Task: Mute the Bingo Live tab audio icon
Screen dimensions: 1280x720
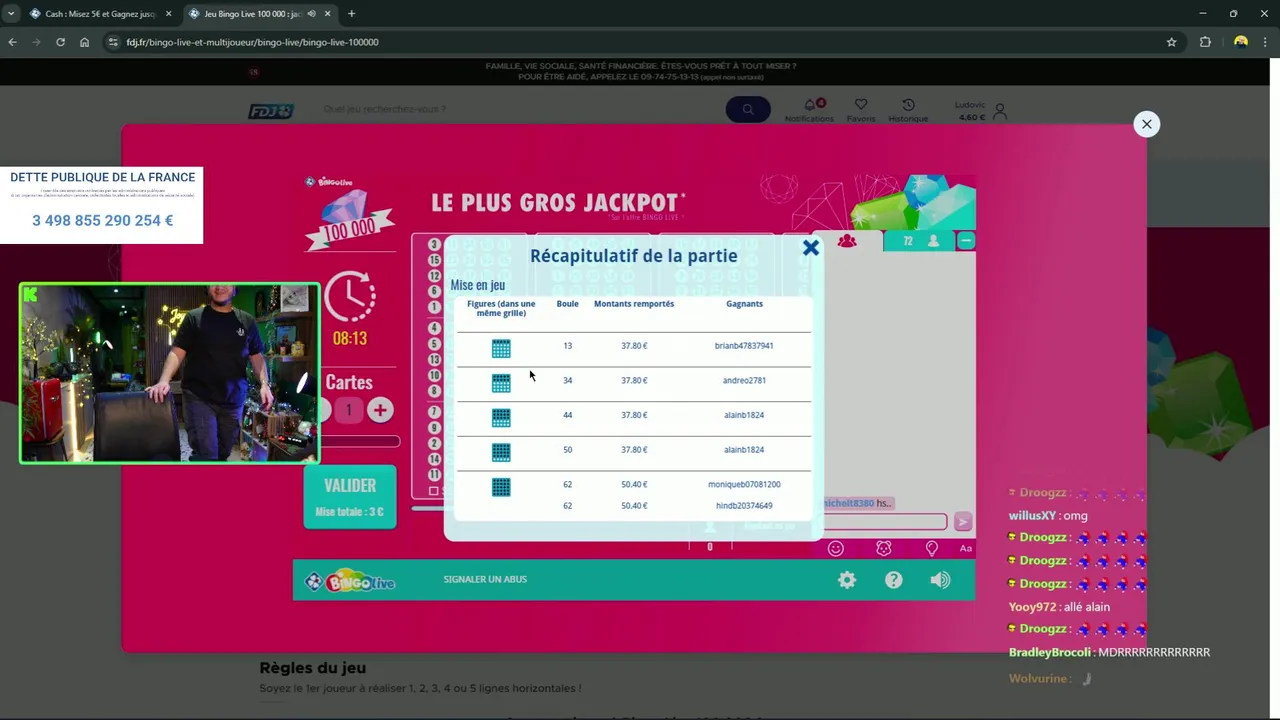Action: pyautogui.click(x=313, y=14)
